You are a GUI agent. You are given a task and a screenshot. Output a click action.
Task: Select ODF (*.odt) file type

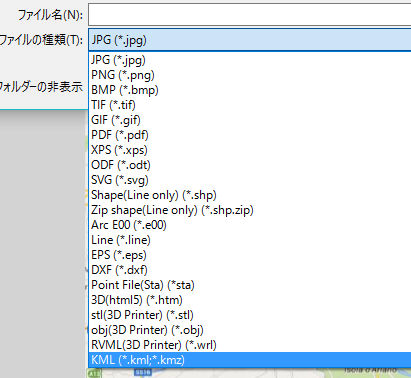250,165
